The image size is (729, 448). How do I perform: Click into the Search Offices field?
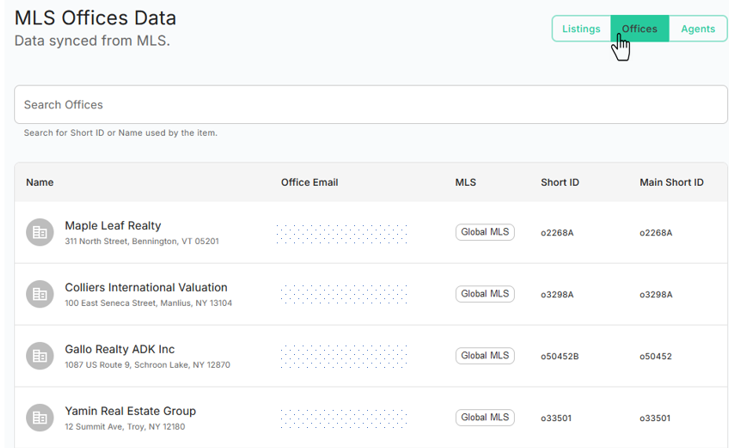370,105
